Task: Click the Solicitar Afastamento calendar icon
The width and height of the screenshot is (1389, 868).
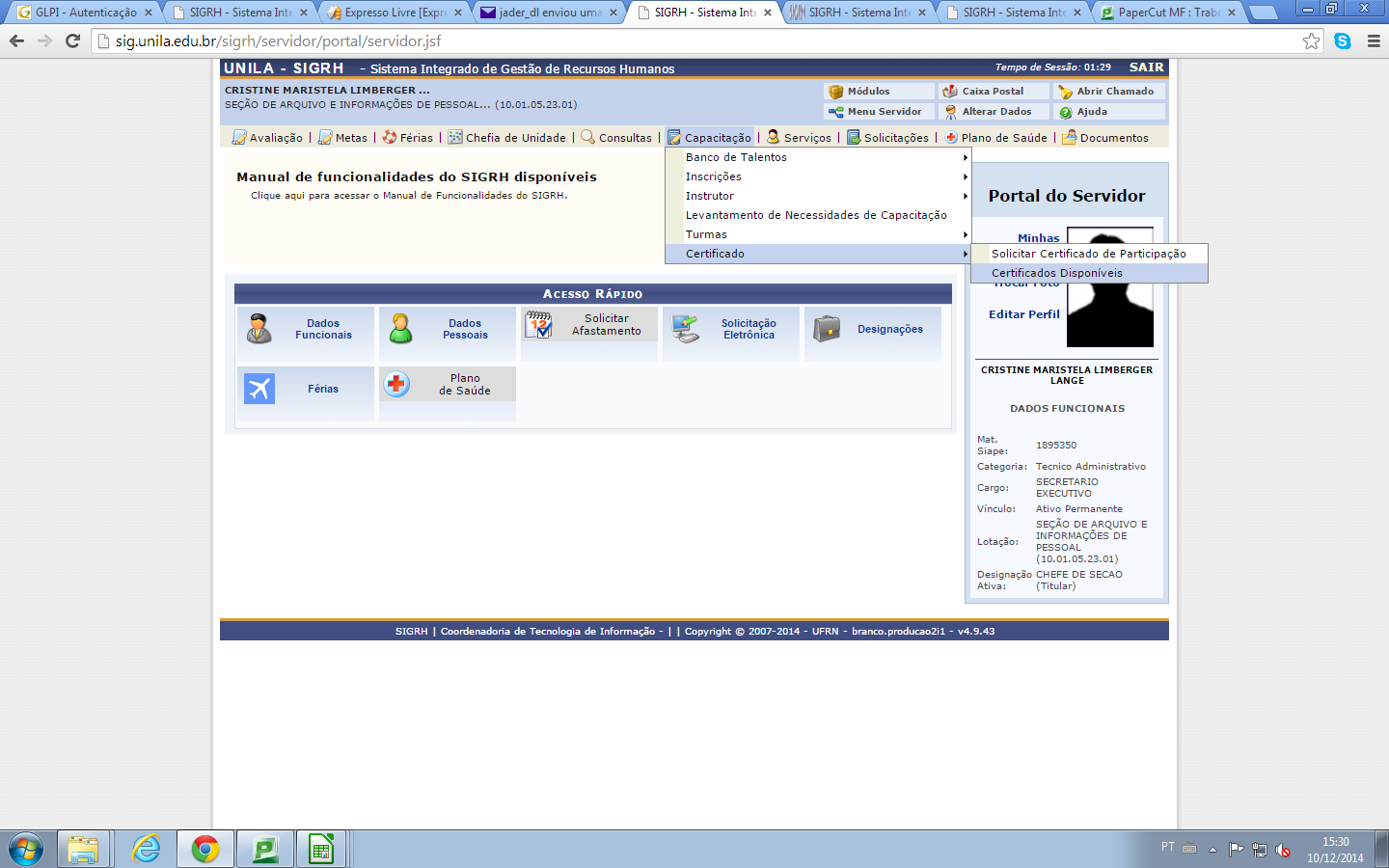Action: pos(538,325)
